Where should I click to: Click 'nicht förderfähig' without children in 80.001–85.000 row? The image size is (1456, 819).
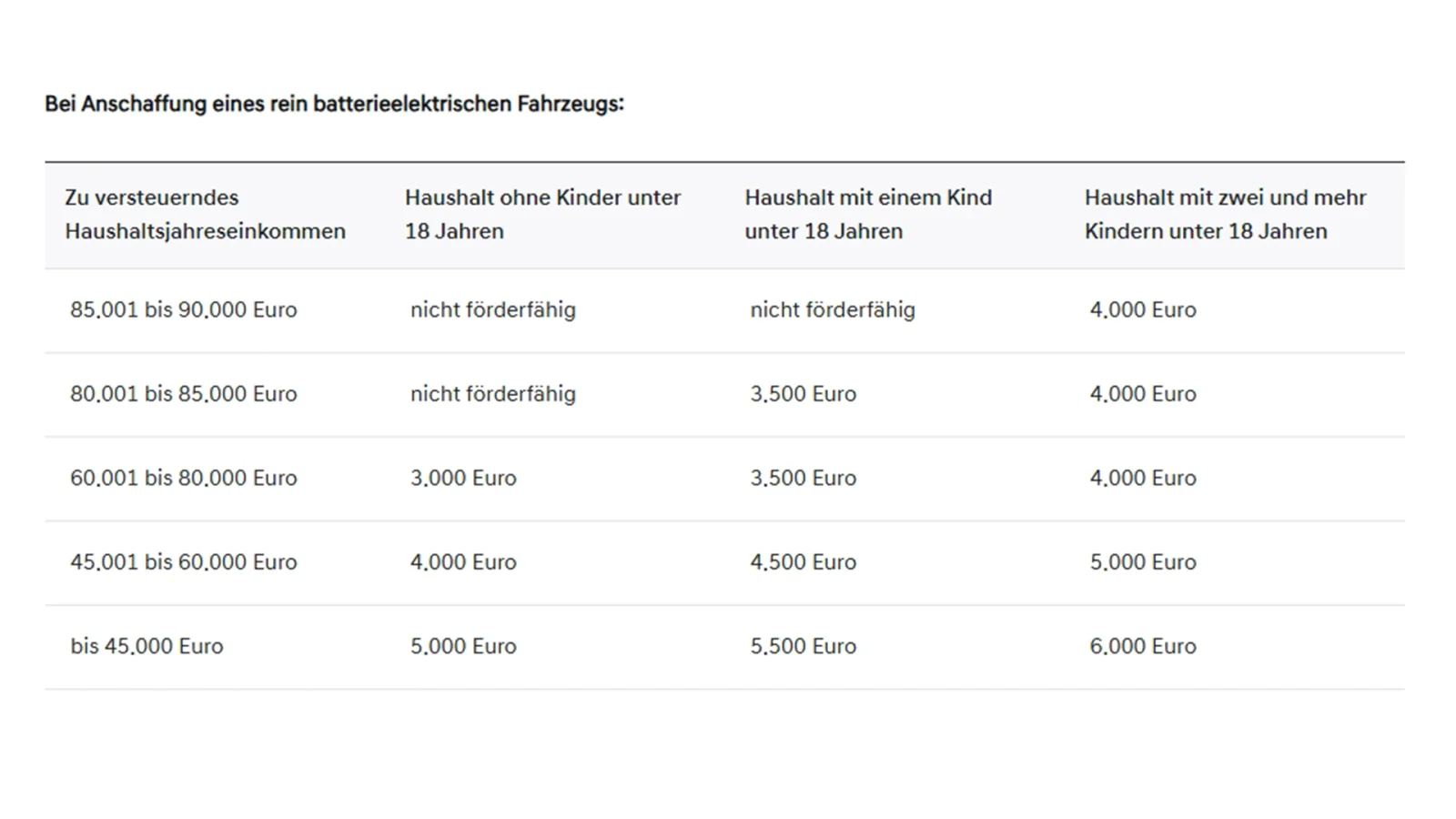[x=492, y=394]
